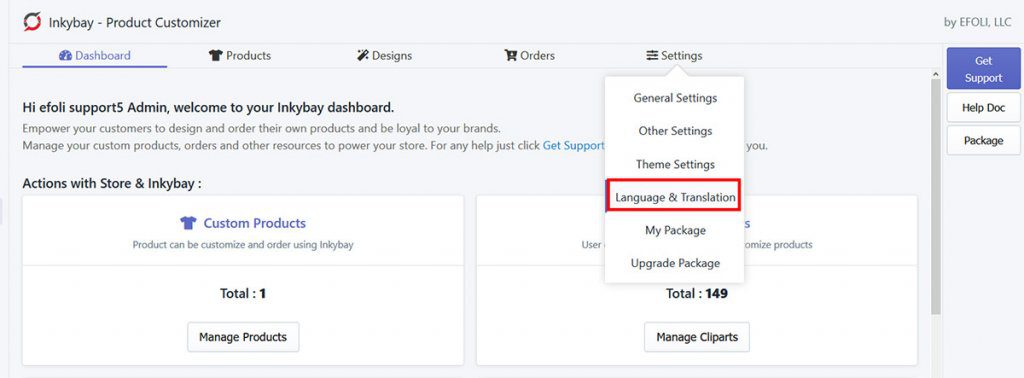The image size is (1024, 378).
Task: Click the Dashboard gauge icon
Action: coord(65,55)
